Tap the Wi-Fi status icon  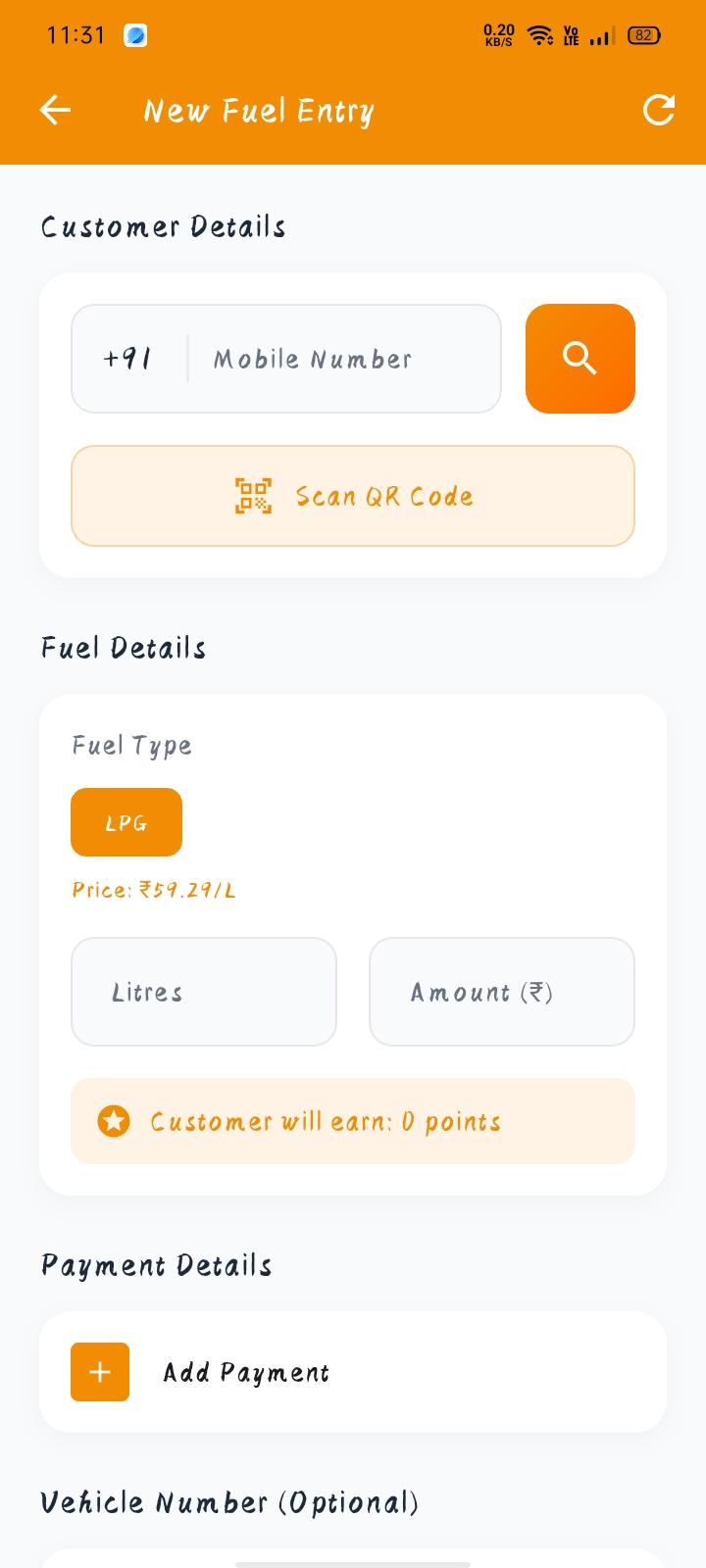(539, 36)
